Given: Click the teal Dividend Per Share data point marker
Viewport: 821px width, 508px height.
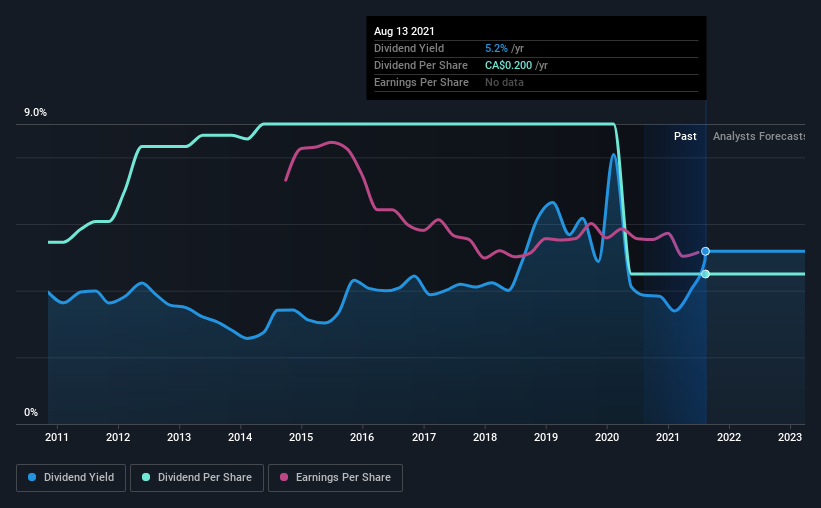Looking at the screenshot, I should pyautogui.click(x=705, y=274).
